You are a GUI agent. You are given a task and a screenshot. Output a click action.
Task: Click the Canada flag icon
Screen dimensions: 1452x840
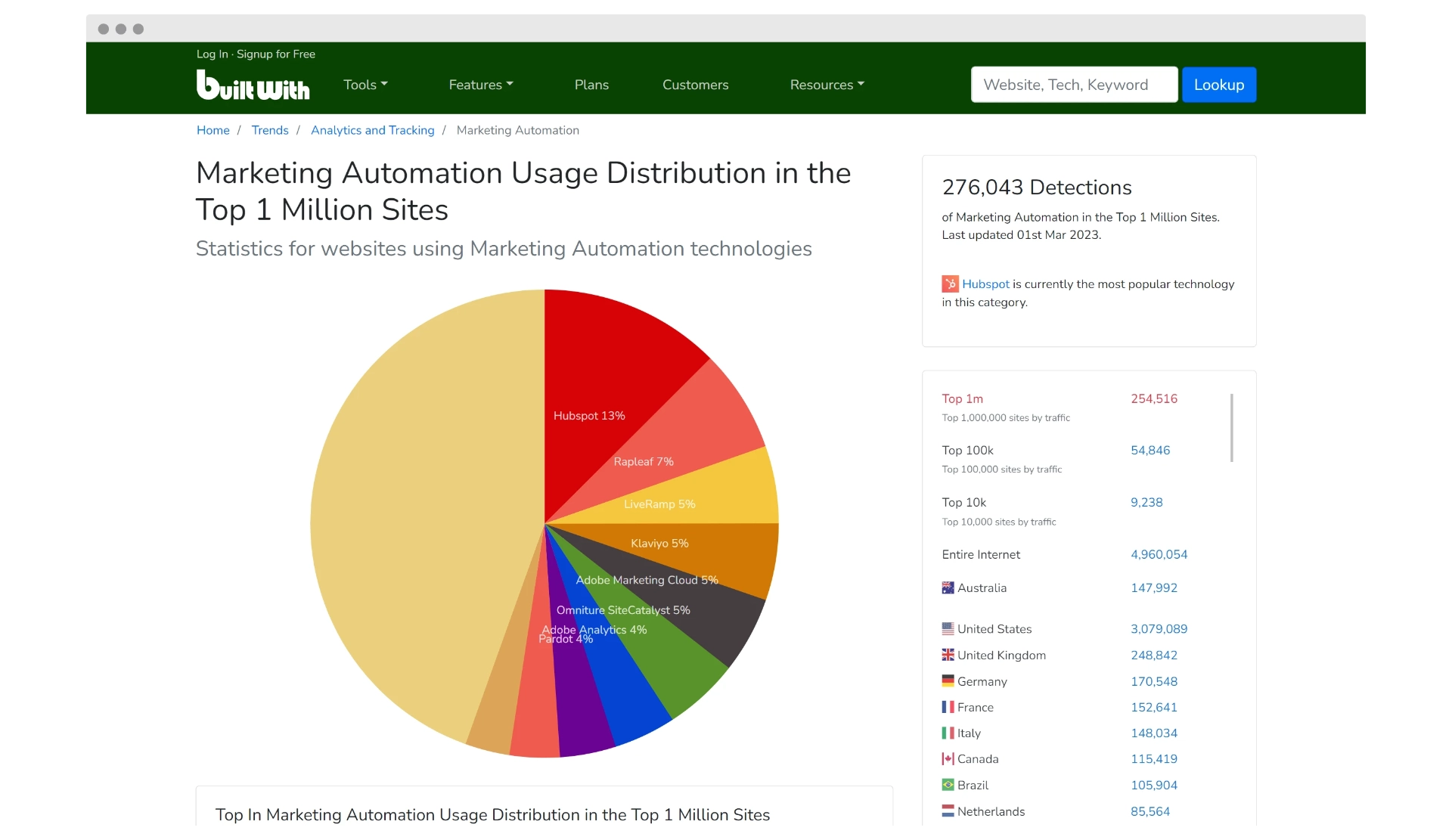948,758
